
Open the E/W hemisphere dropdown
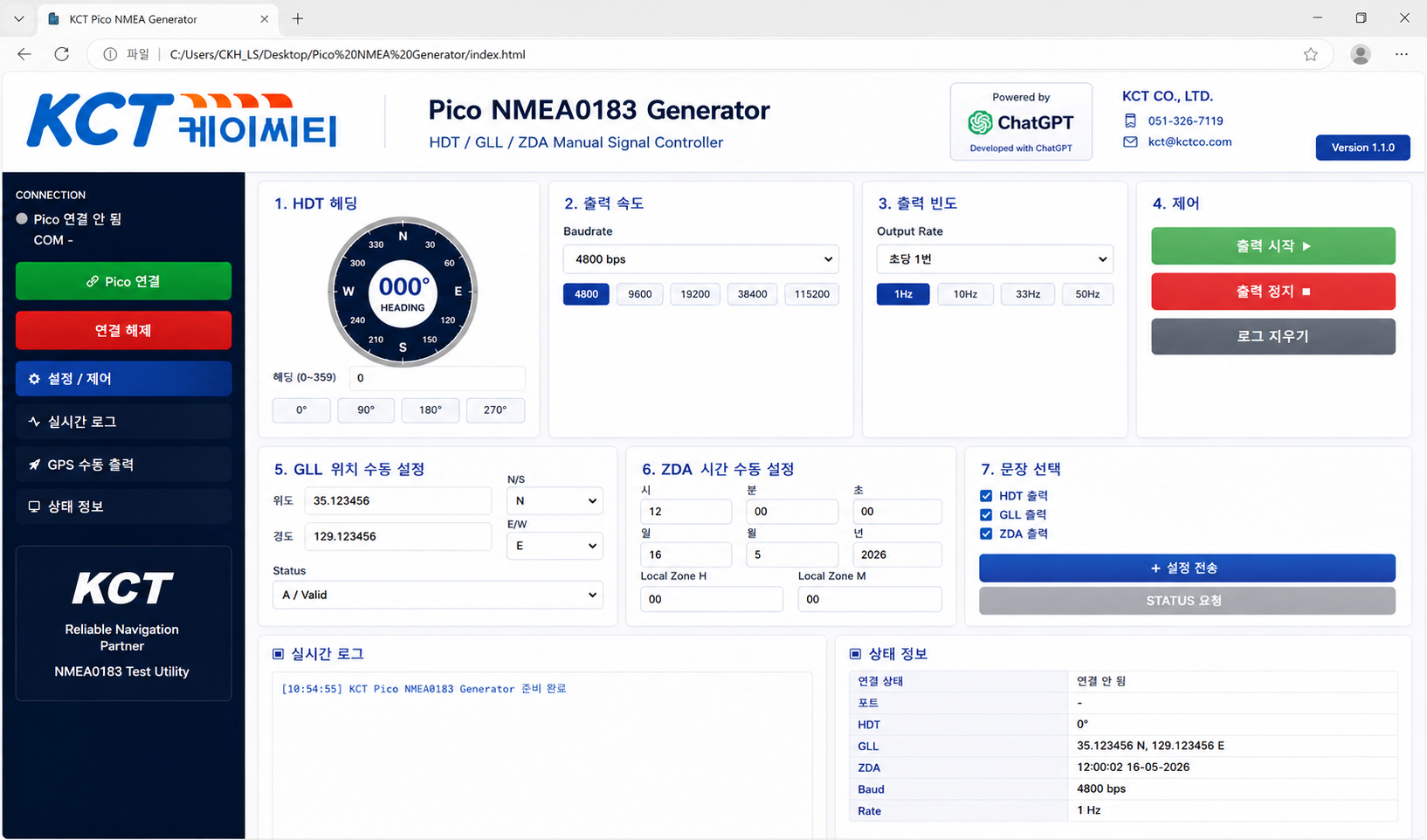point(555,546)
